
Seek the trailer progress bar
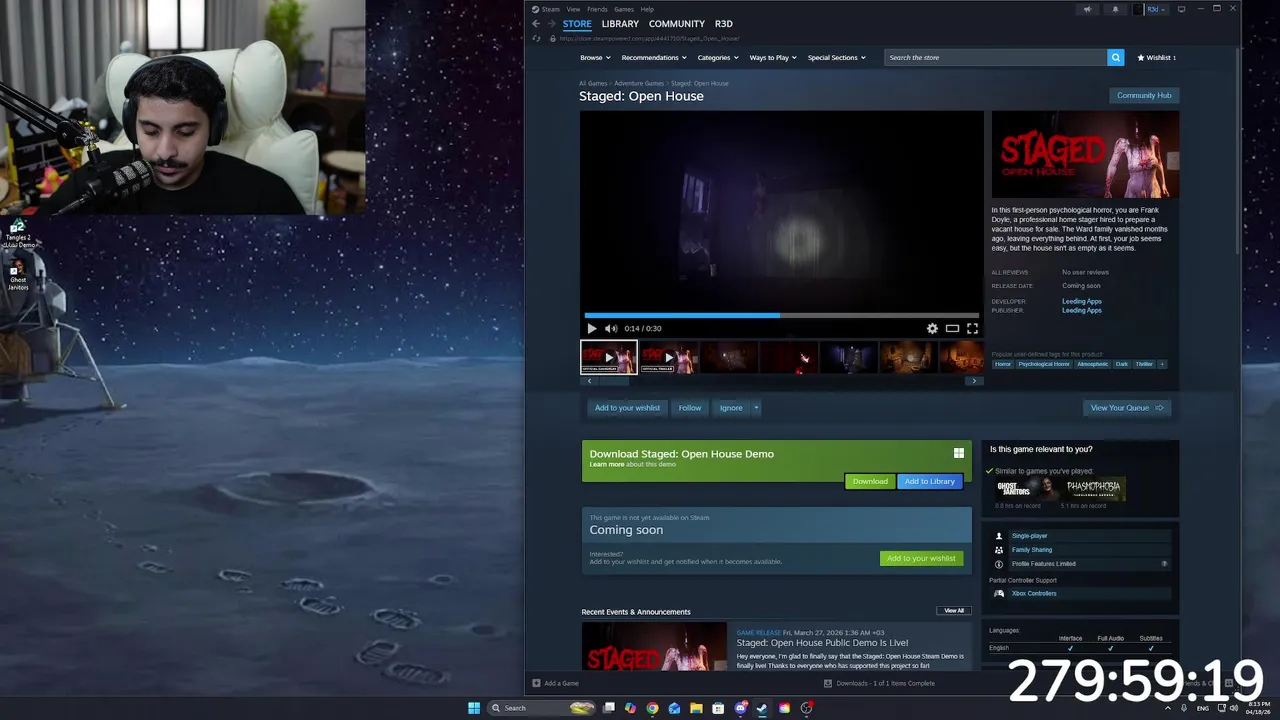click(782, 315)
